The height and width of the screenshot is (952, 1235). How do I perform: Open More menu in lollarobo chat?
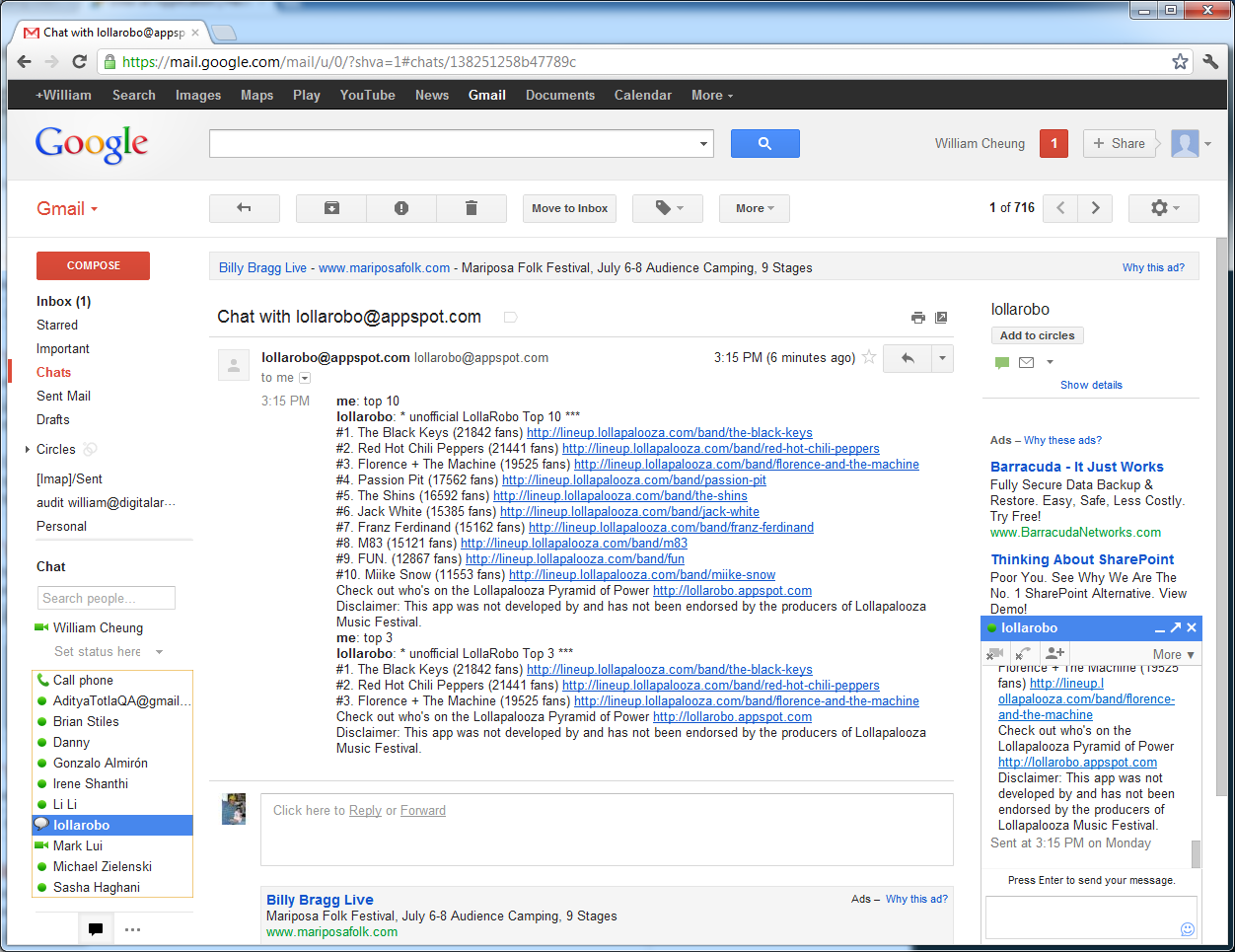coord(1173,654)
